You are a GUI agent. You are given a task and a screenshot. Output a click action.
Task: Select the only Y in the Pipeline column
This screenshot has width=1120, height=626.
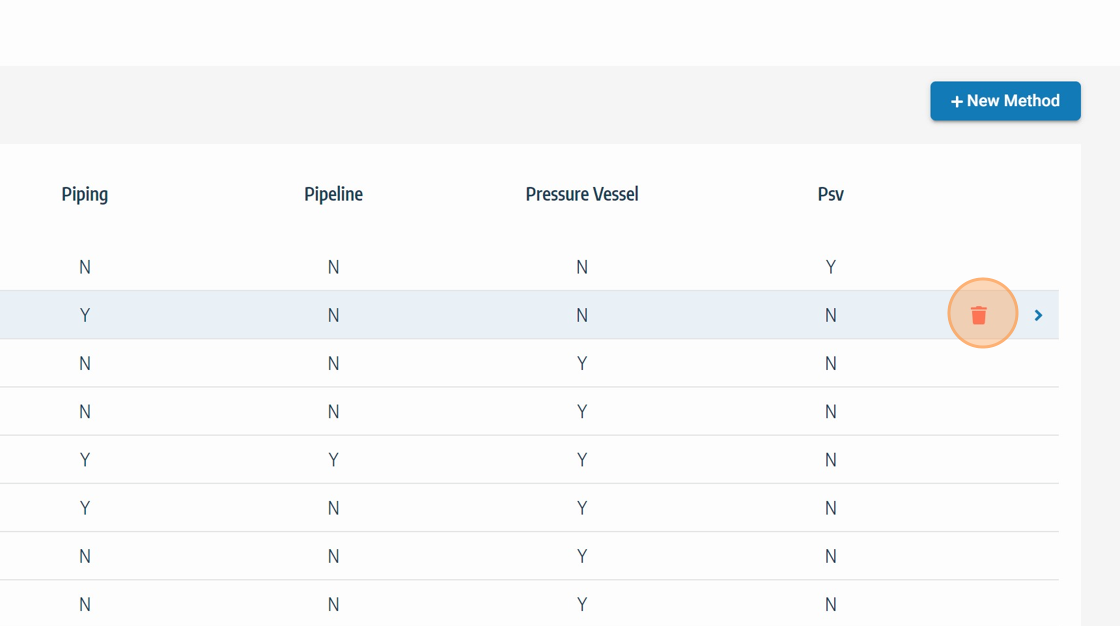[x=333, y=460]
